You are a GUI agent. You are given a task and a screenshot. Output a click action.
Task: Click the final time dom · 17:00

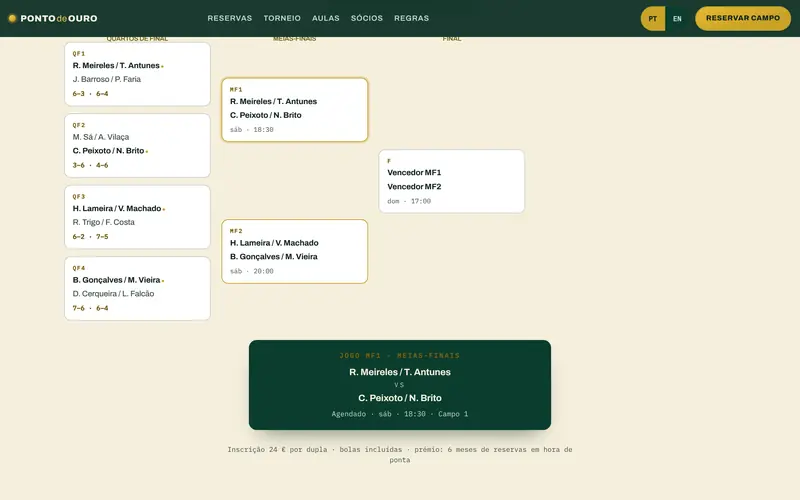[409, 201]
